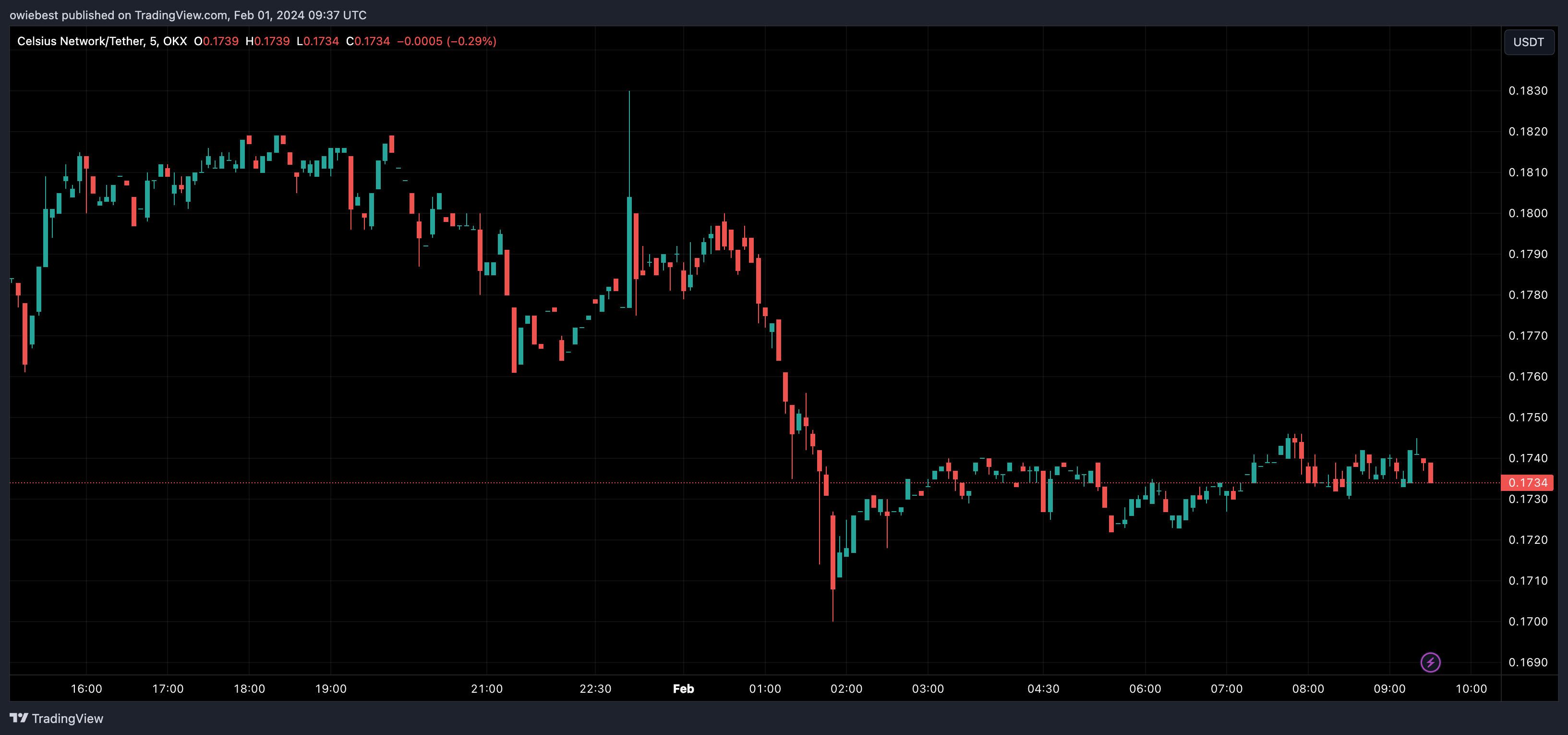Click the 08:00 time axis label
This screenshot has height=735, width=1568.
1308,689
